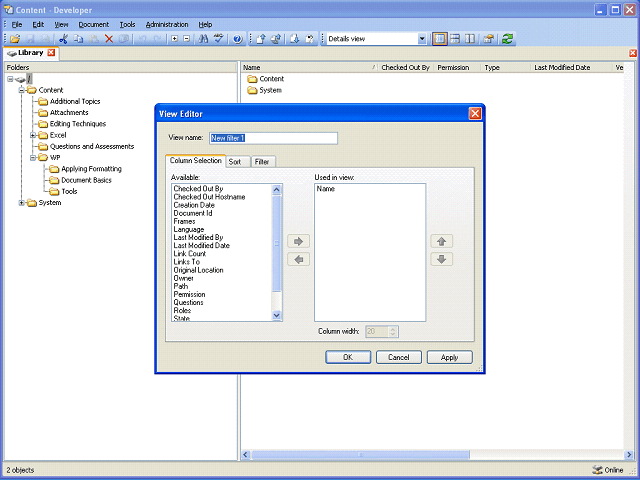The width and height of the screenshot is (640, 480).
Task: Click the Expand all plus icon
Action: pos(174,39)
